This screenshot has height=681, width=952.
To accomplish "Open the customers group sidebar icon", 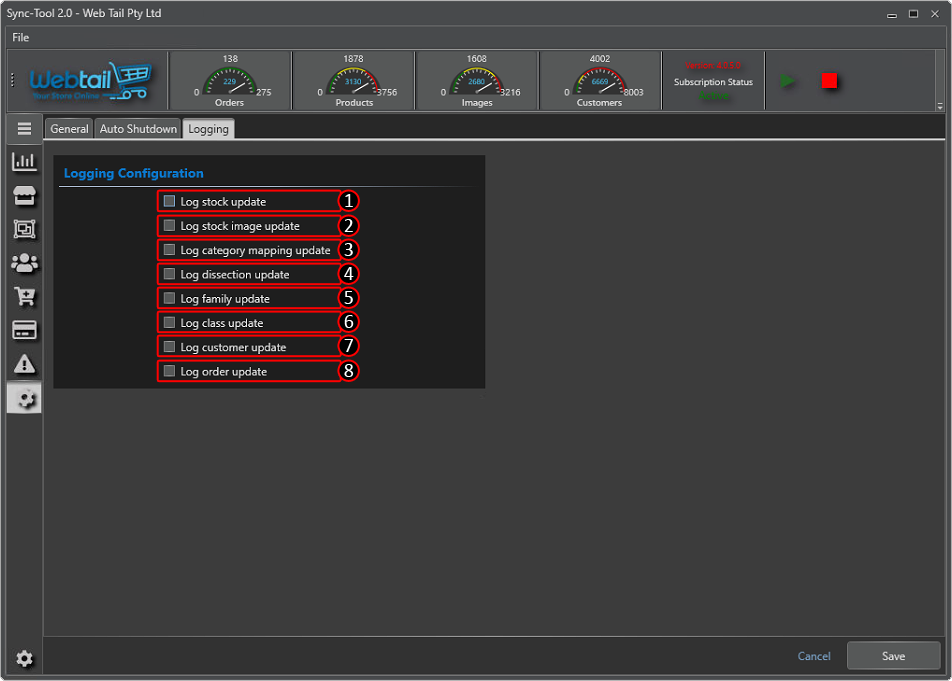I will pyautogui.click(x=24, y=263).
